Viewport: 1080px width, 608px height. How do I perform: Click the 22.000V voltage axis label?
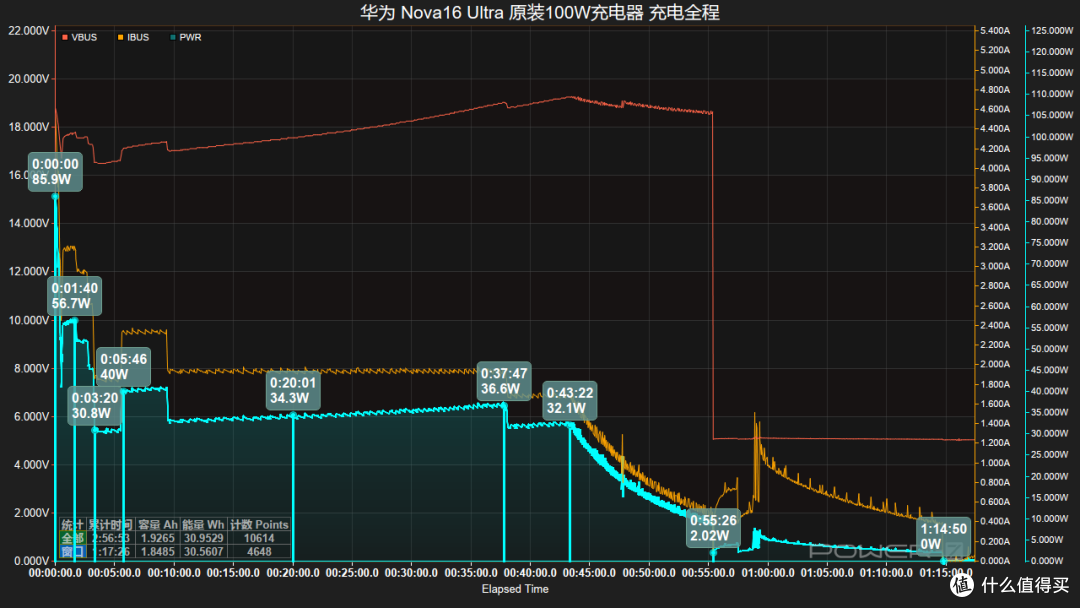29,30
